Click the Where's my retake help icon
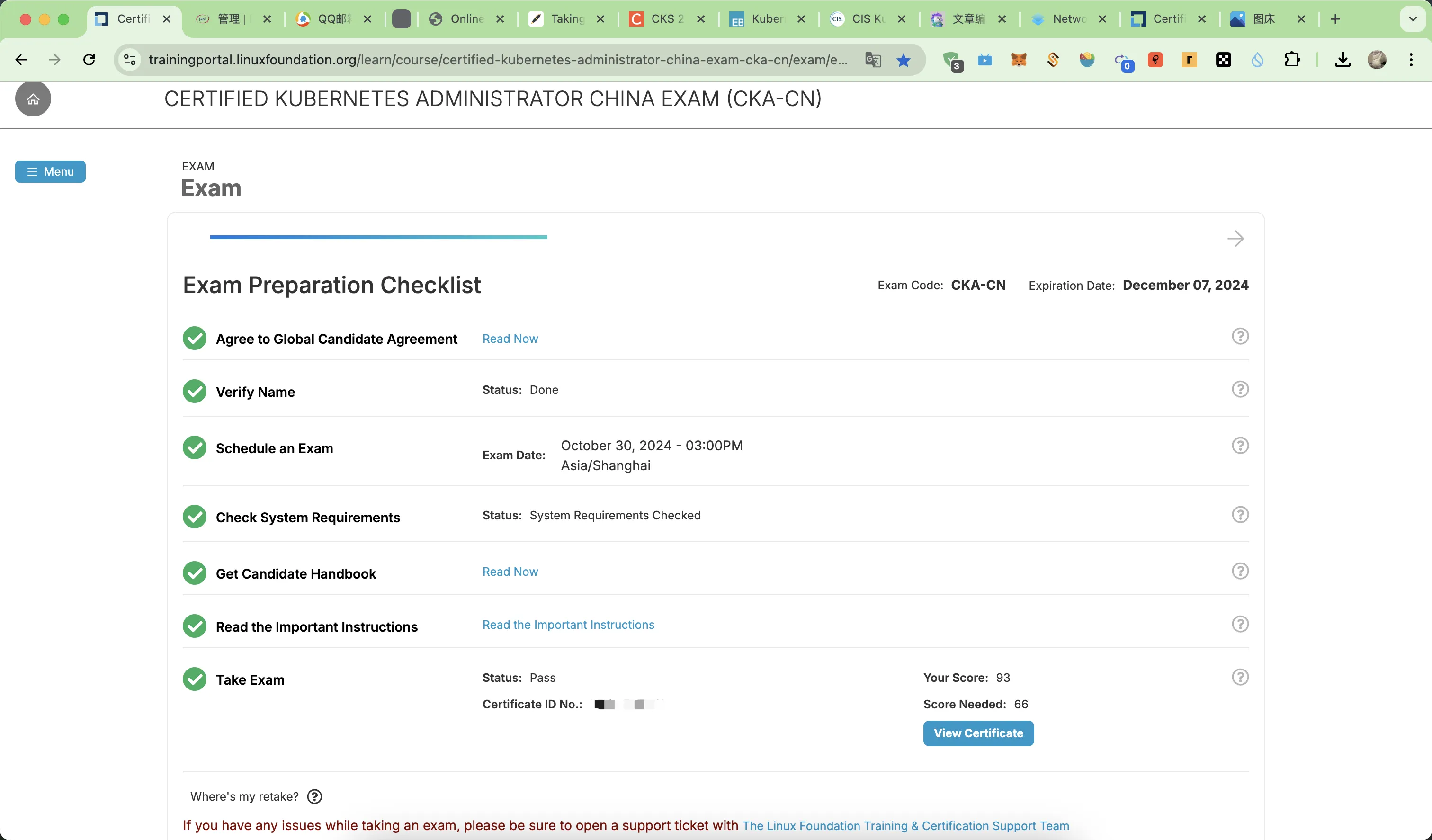 314,796
